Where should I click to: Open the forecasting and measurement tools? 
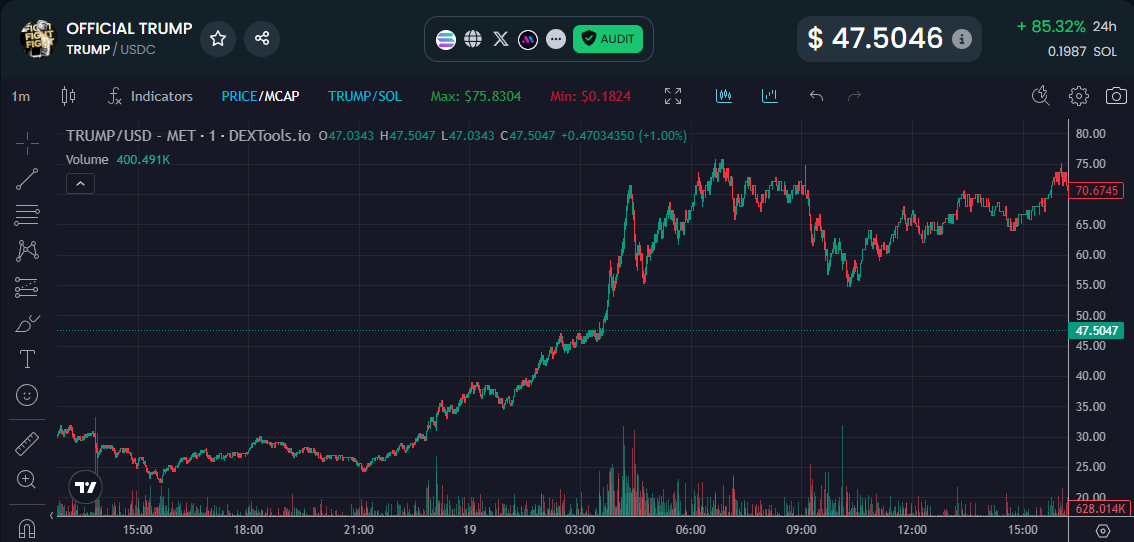[27, 287]
